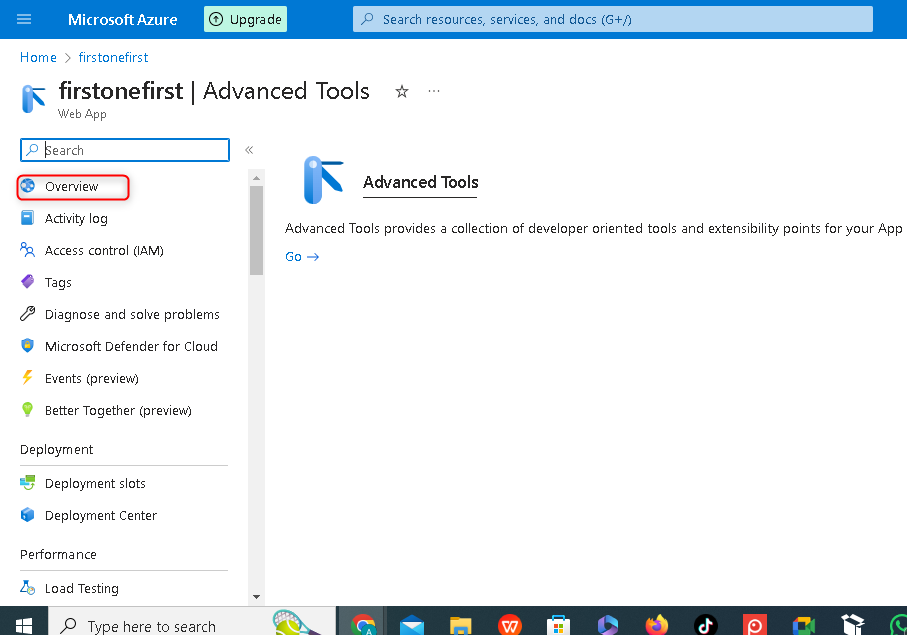
Task: Open the Tags menu item
Action: [58, 283]
